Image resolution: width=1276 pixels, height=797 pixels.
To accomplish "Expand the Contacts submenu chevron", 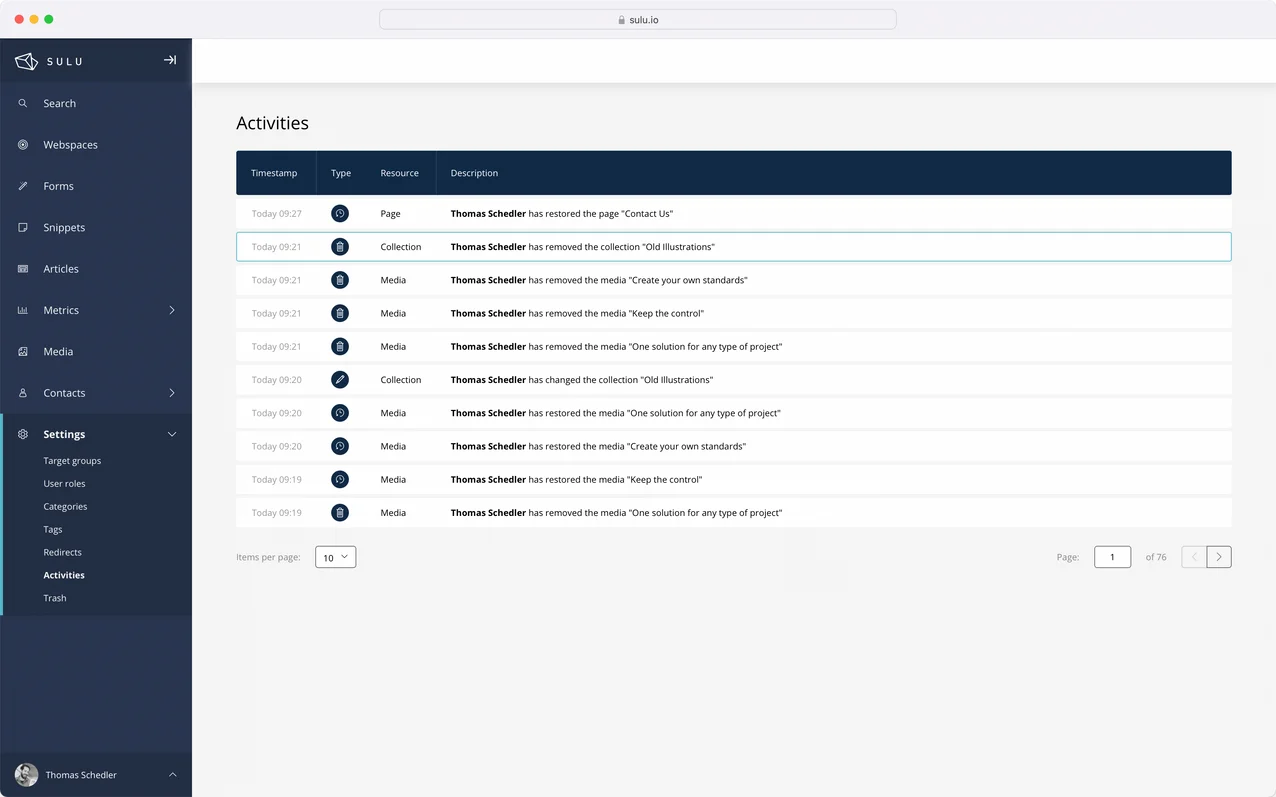I will (x=171, y=393).
